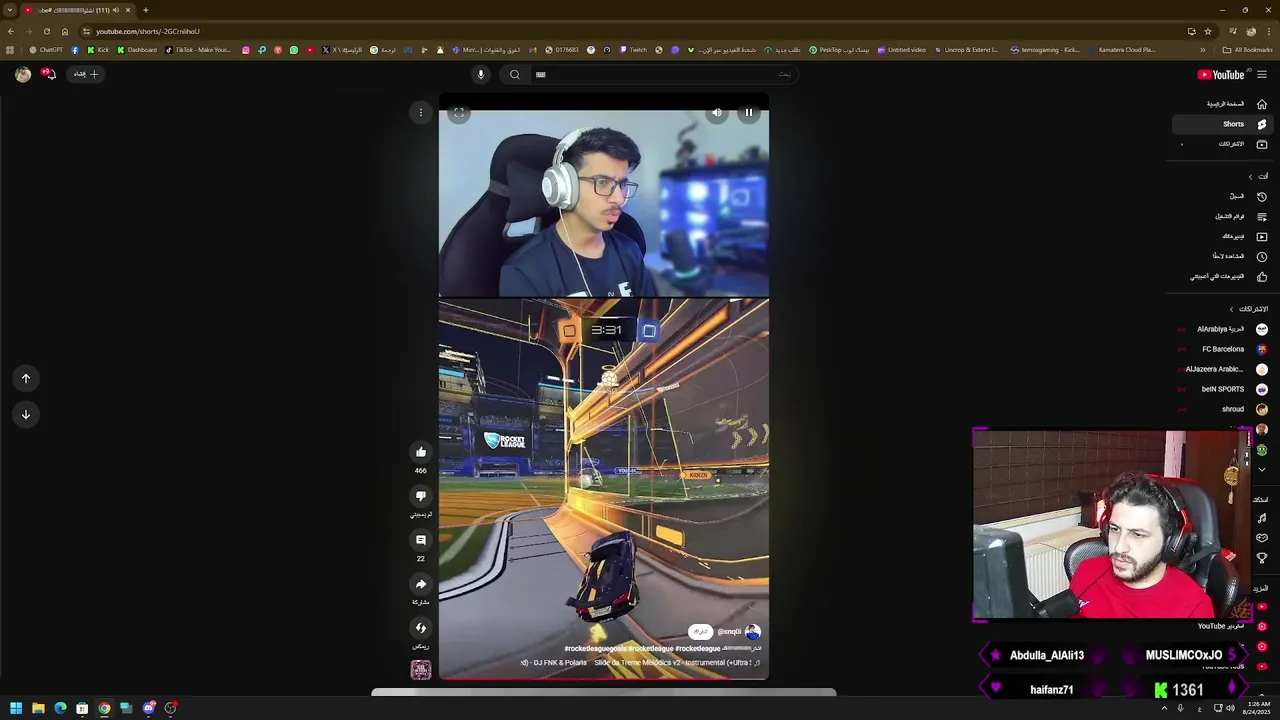Open the DJ FNK & Polaris sound link
Image resolution: width=1280 pixels, height=720 pixels.
(x=640, y=663)
